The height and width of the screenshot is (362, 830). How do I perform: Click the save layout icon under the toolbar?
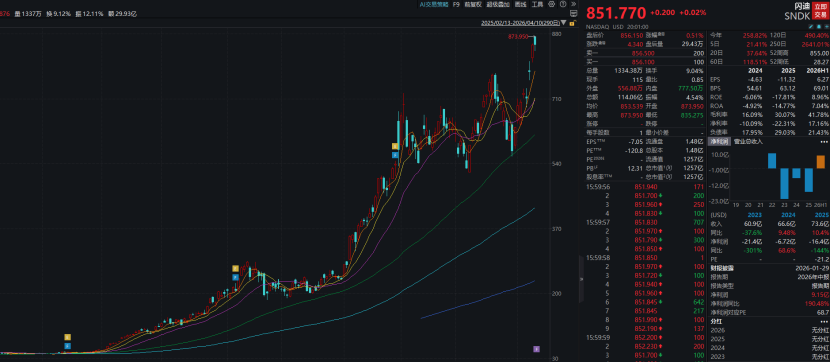click(573, 13)
